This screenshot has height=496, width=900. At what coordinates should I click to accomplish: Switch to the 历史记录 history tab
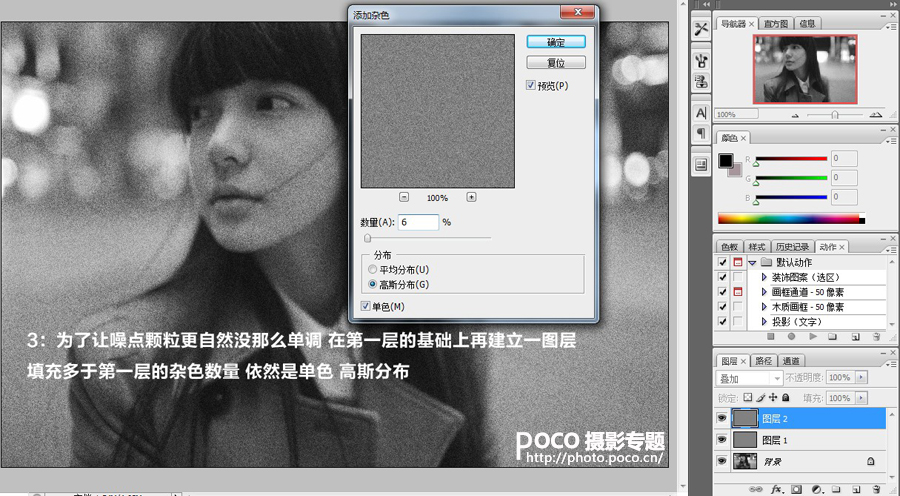point(792,247)
